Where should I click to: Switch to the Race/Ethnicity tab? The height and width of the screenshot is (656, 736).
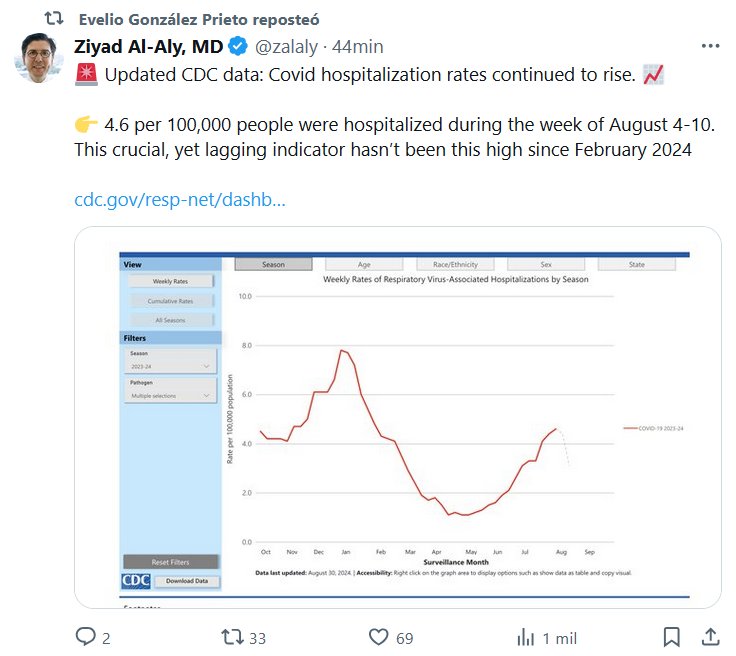(455, 265)
